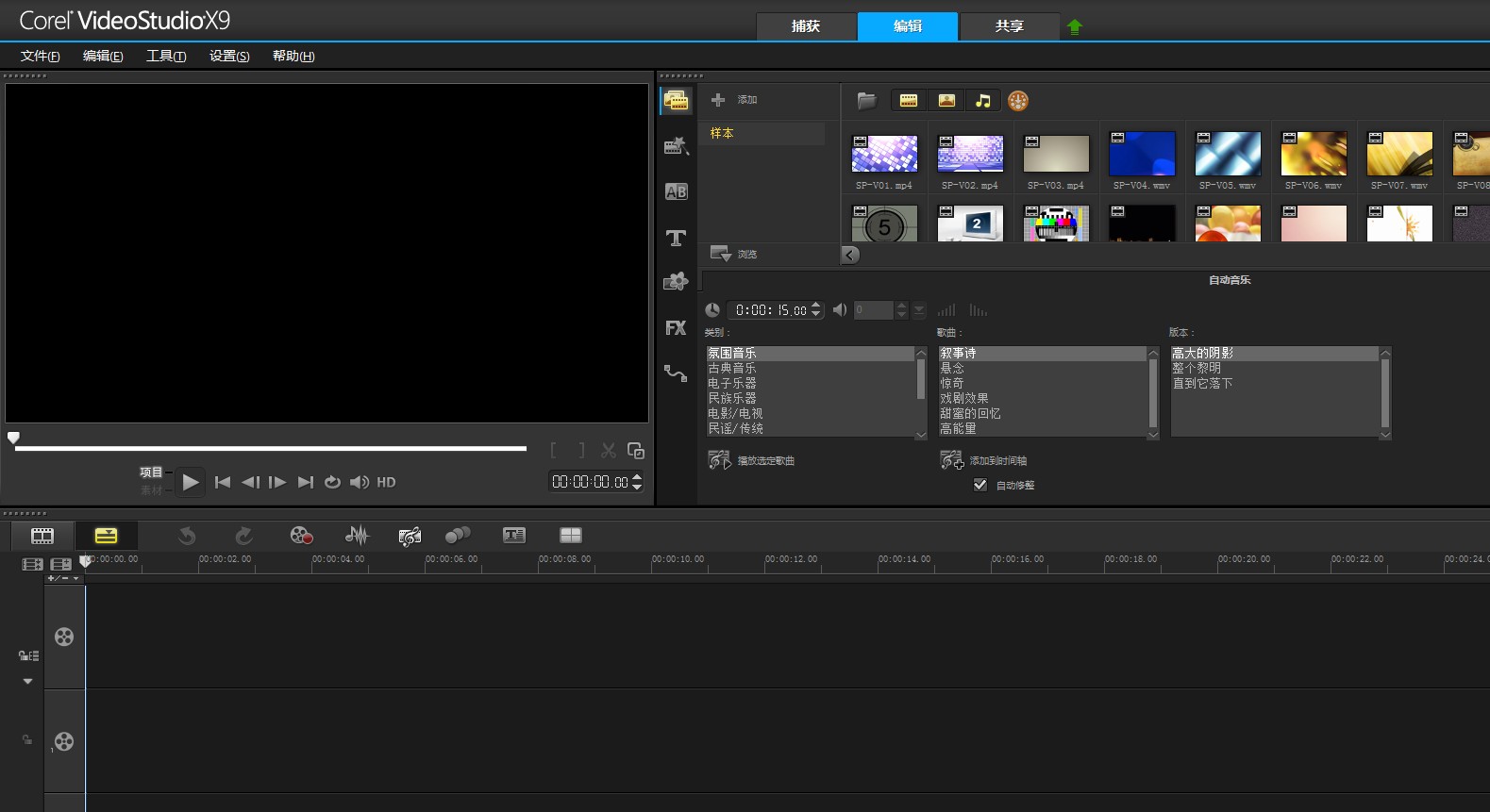Viewport: 1490px width, 812px height.
Task: Expand the track manager down arrow
Action: pyautogui.click(x=27, y=681)
